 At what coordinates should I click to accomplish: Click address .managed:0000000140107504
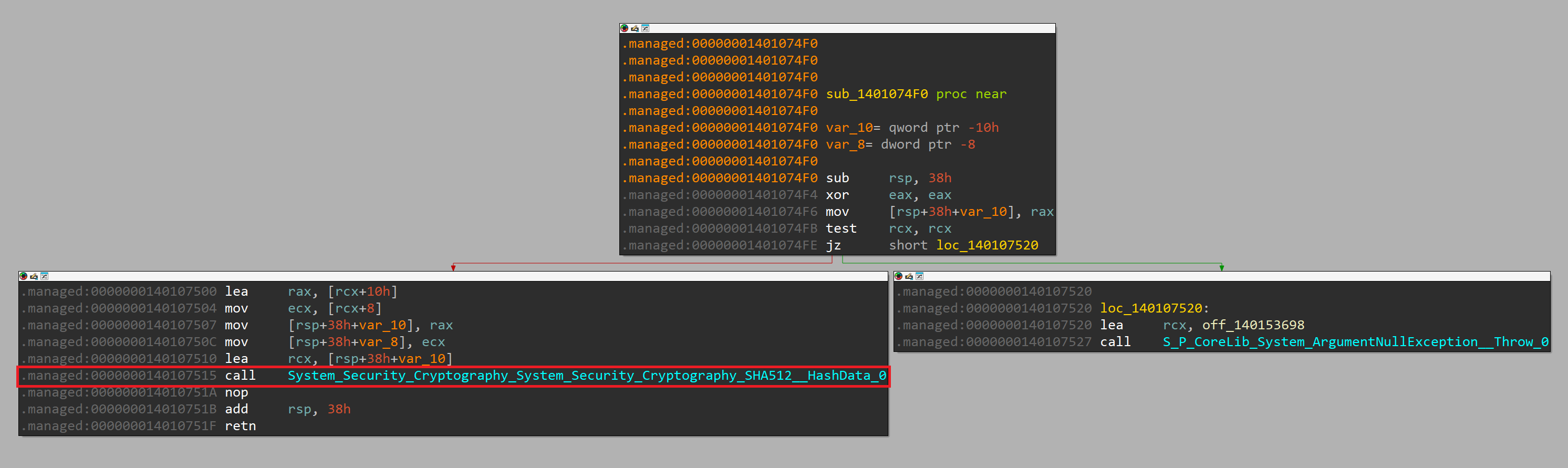coord(119,308)
